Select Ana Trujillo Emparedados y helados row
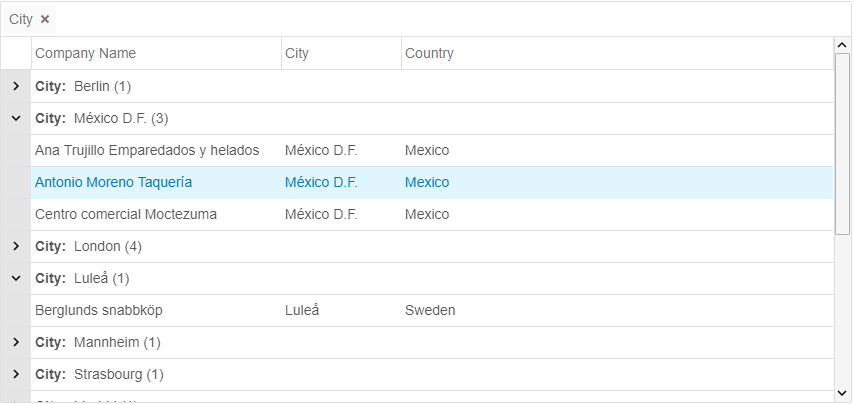Viewport: 854px width, 404px height. (147, 150)
